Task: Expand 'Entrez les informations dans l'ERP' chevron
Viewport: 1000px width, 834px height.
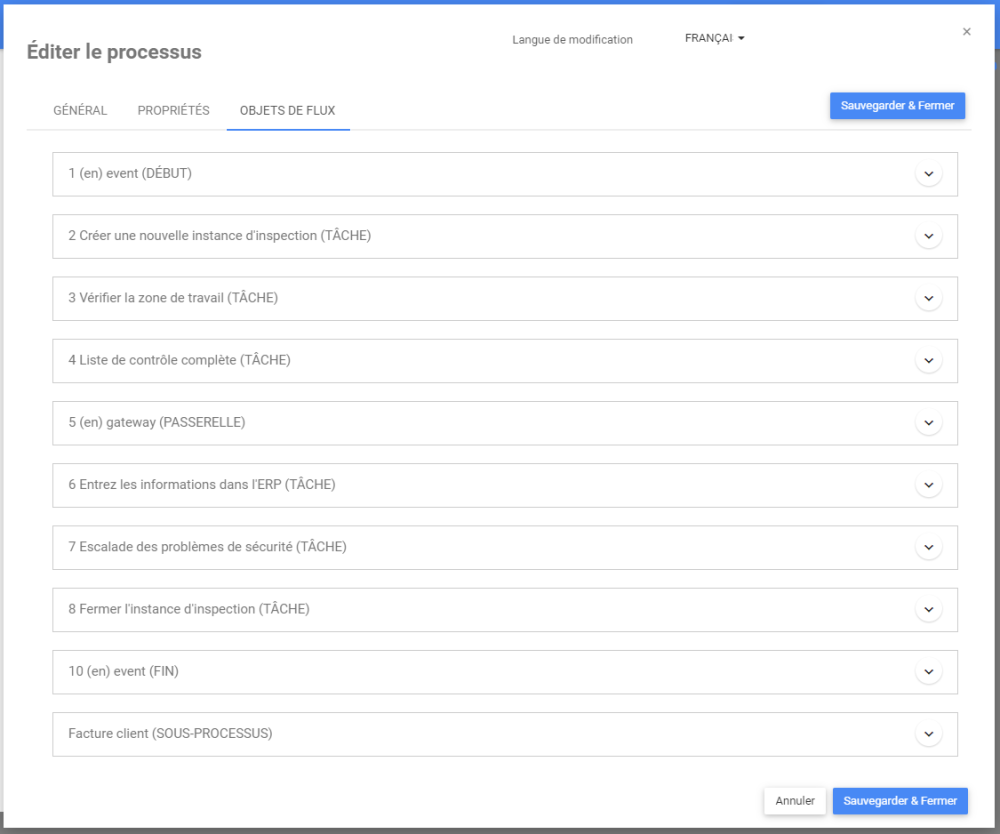Action: pyautogui.click(x=929, y=485)
